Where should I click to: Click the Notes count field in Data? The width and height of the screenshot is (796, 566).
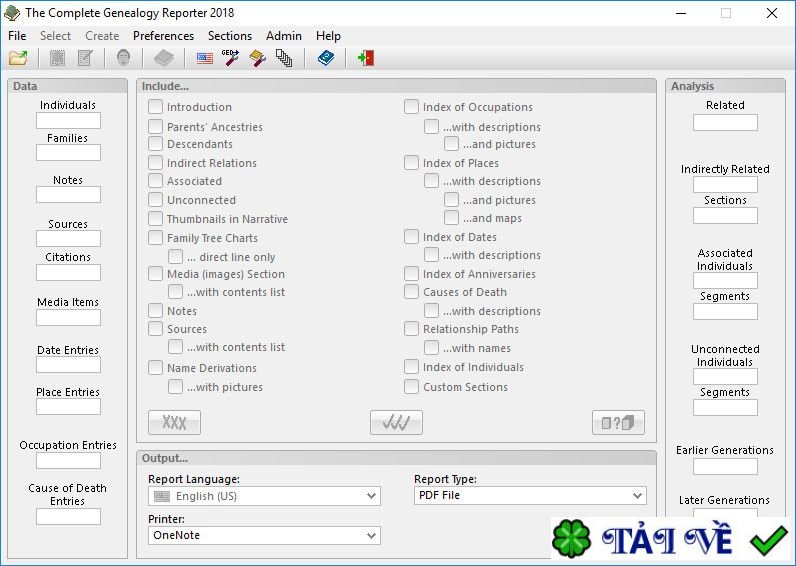69,194
